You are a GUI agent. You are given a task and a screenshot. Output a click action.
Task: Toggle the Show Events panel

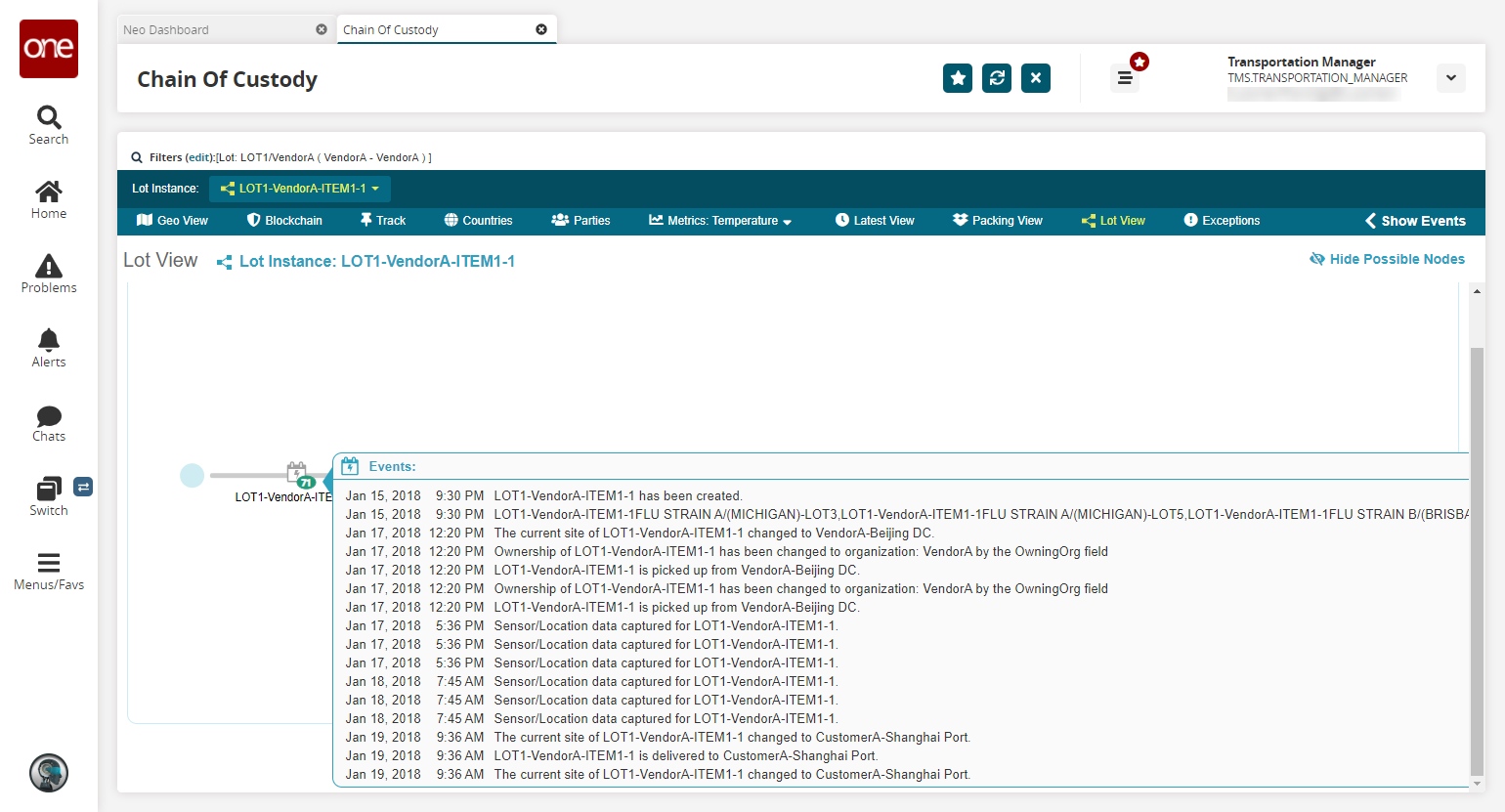pyautogui.click(x=1415, y=221)
